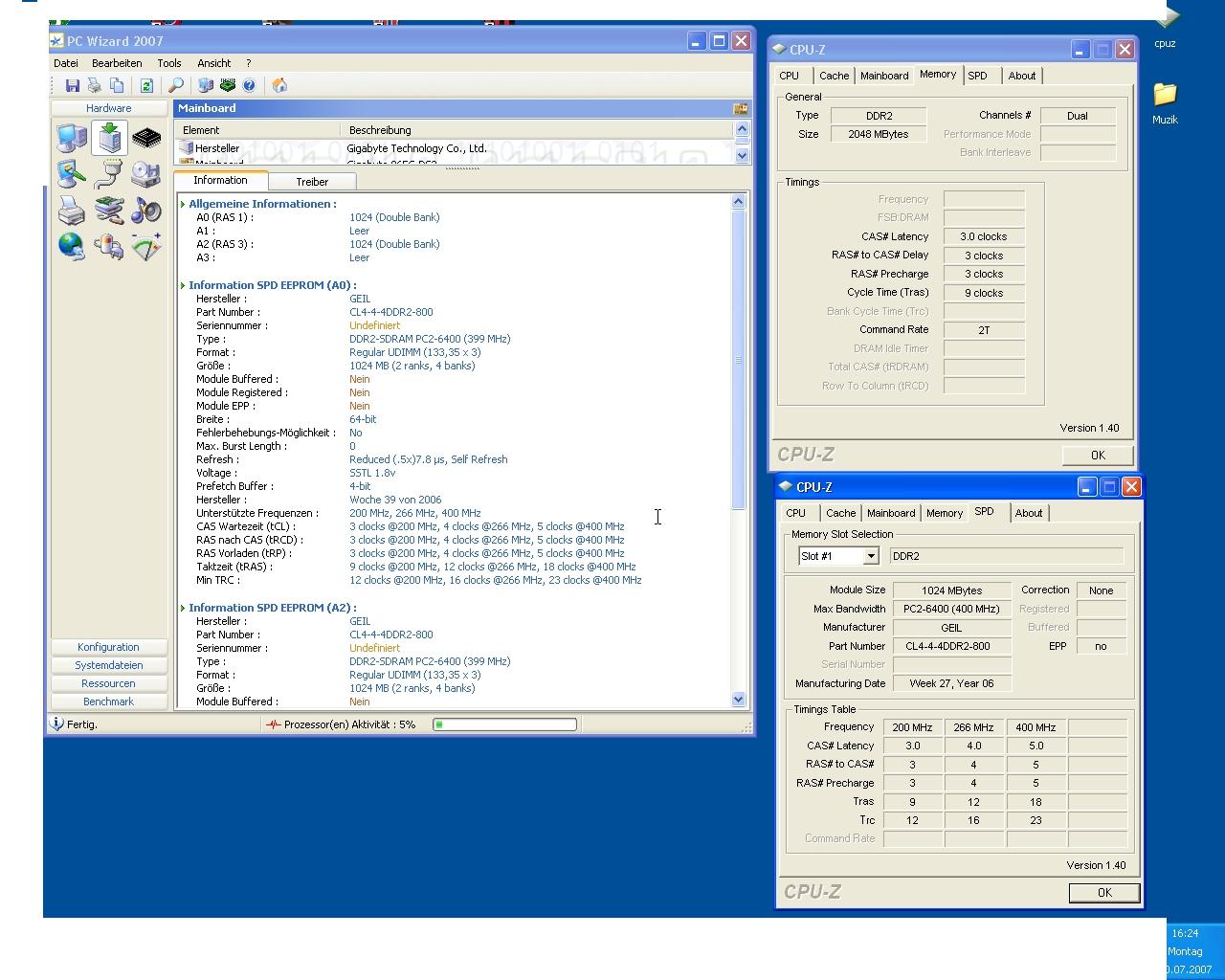Open the Devices scanner and mouse icon
This screenshot has width=1225, height=980.
coord(109,211)
